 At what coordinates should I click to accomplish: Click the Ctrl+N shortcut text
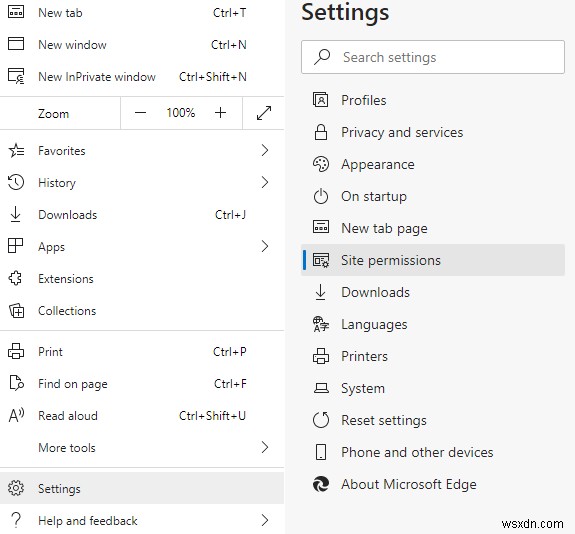click(x=228, y=45)
